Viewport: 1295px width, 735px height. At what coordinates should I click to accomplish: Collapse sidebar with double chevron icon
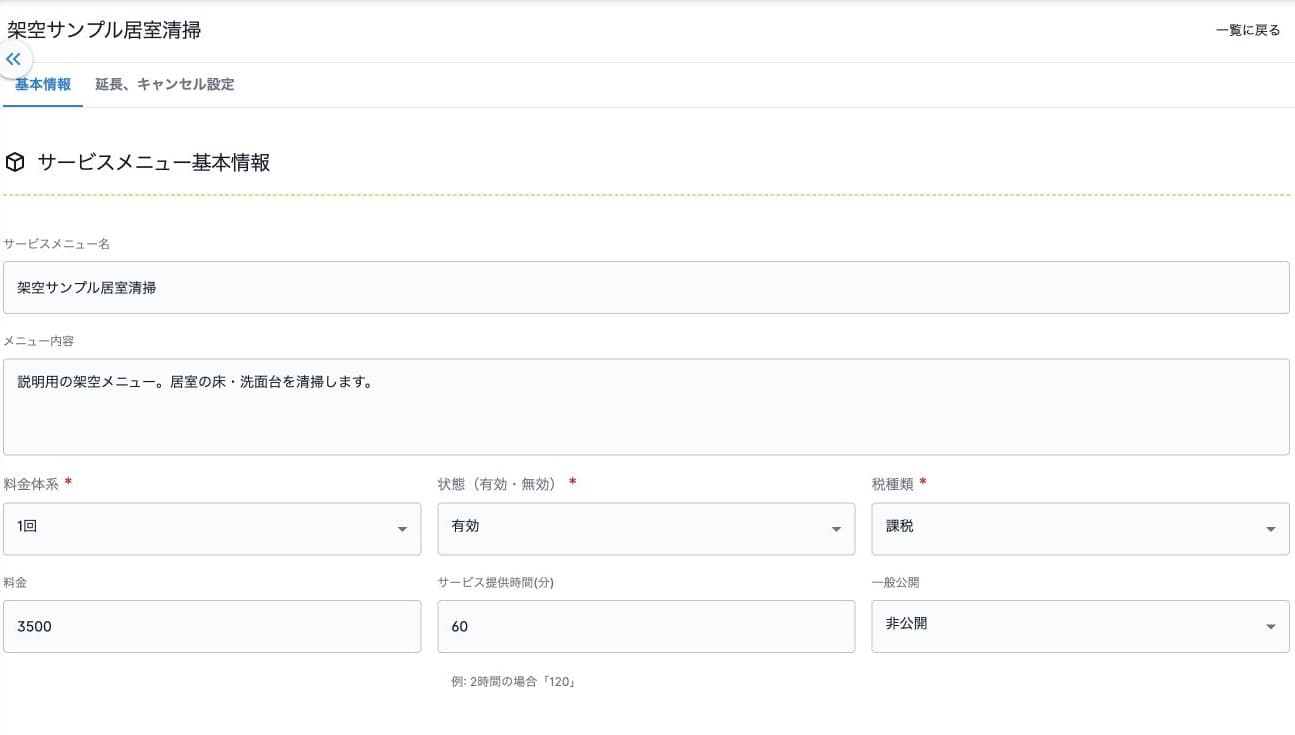13,59
